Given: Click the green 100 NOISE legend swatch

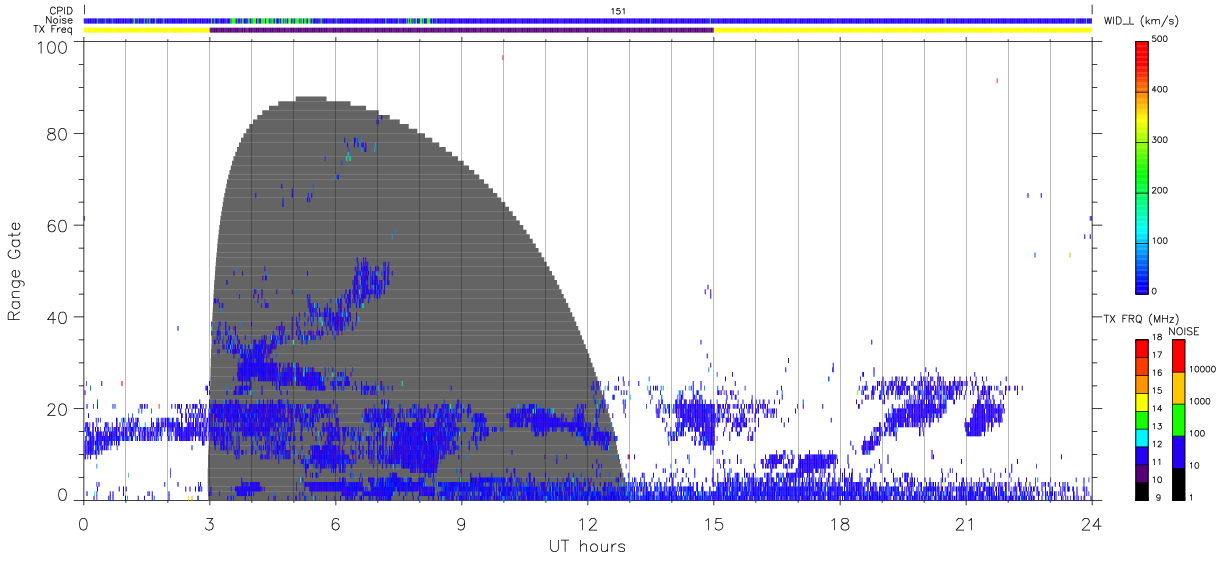Looking at the screenshot, I should pos(1178,419).
